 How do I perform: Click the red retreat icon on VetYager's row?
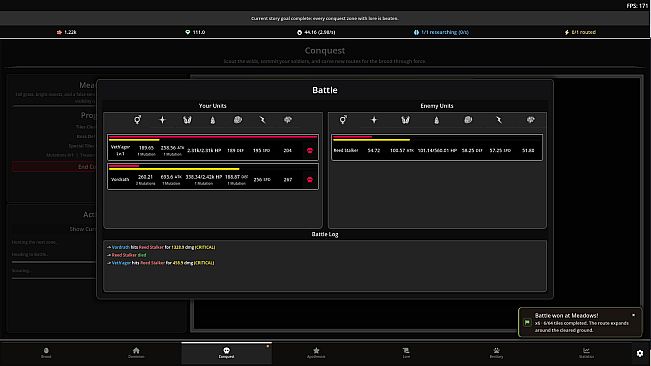(310, 150)
